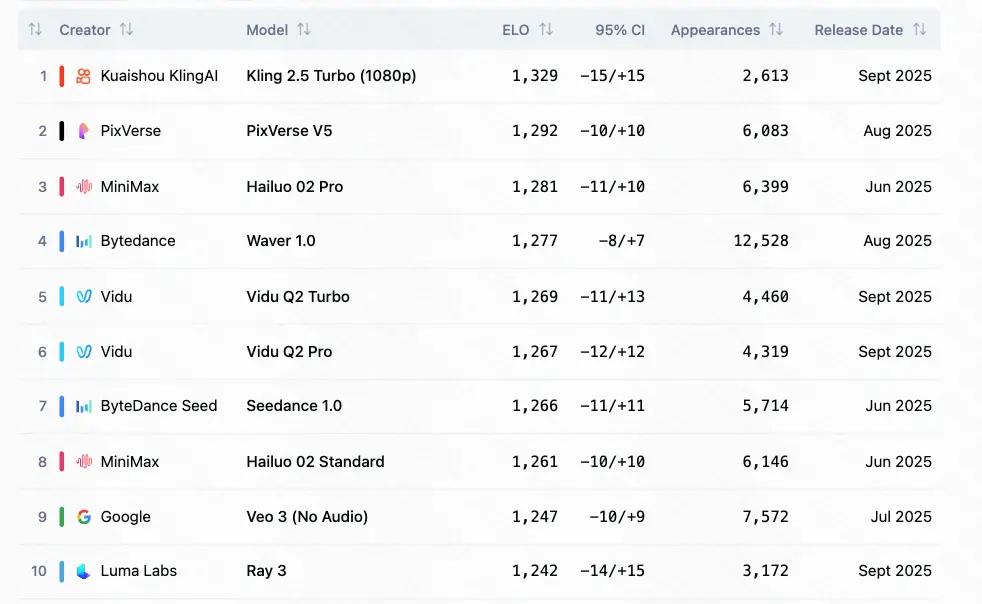982x604 pixels.
Task: Click the ByteDance Seed logo icon
Action: (x=84, y=406)
